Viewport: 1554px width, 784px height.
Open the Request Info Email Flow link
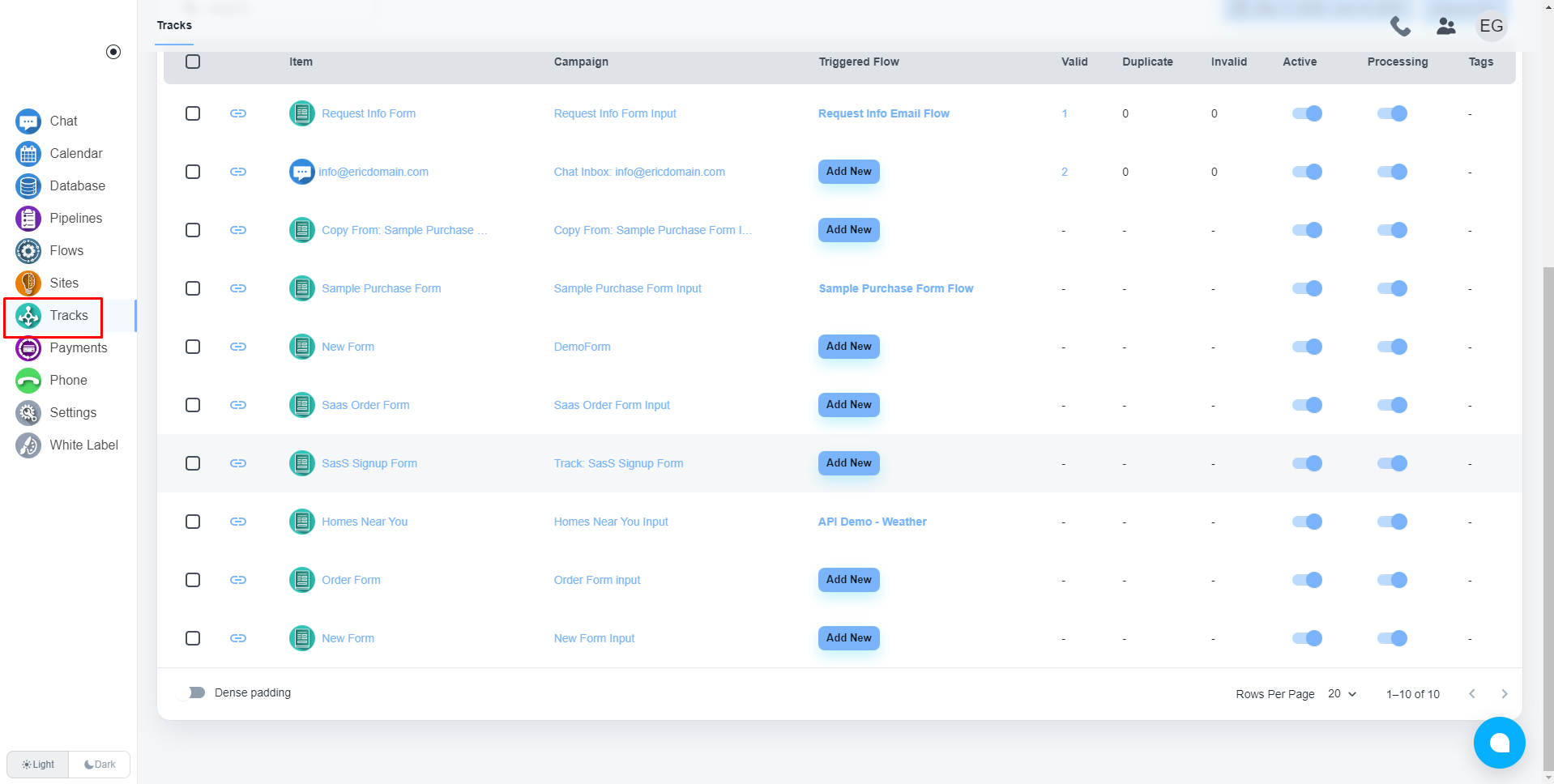click(x=883, y=113)
